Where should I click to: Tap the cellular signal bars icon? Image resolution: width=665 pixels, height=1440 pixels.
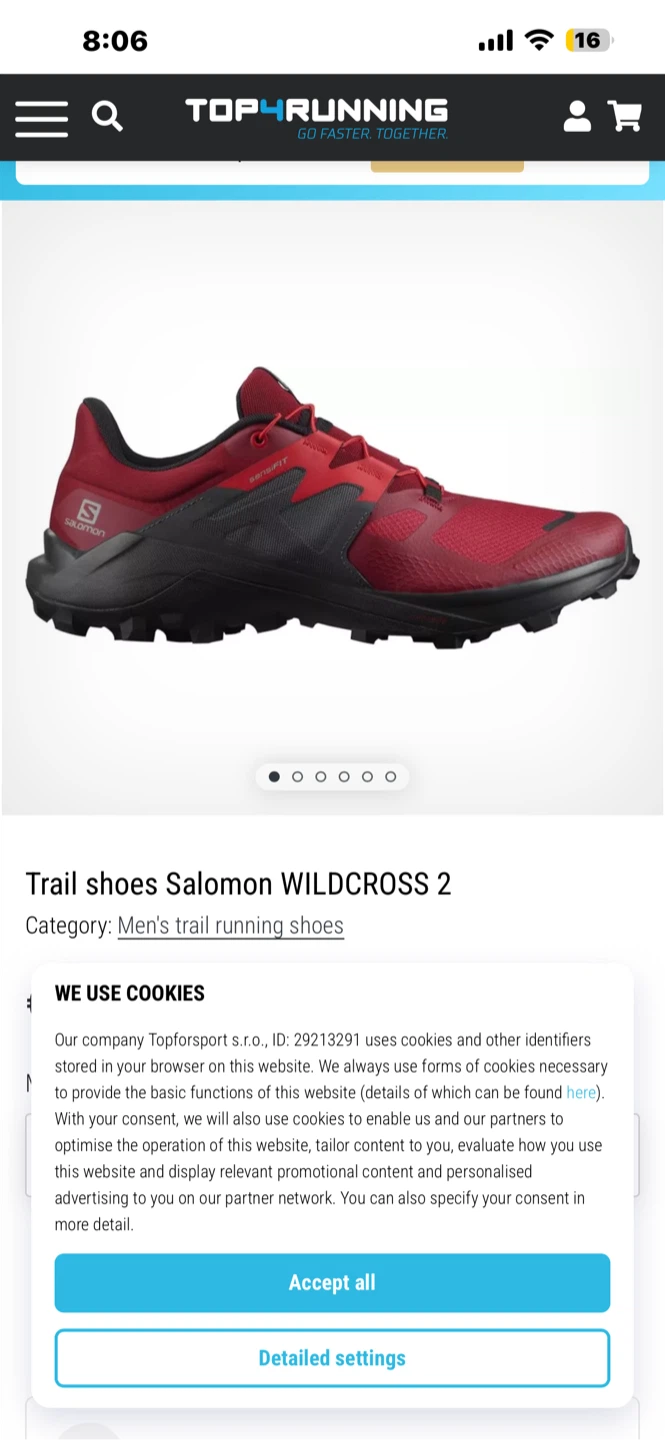pos(495,40)
